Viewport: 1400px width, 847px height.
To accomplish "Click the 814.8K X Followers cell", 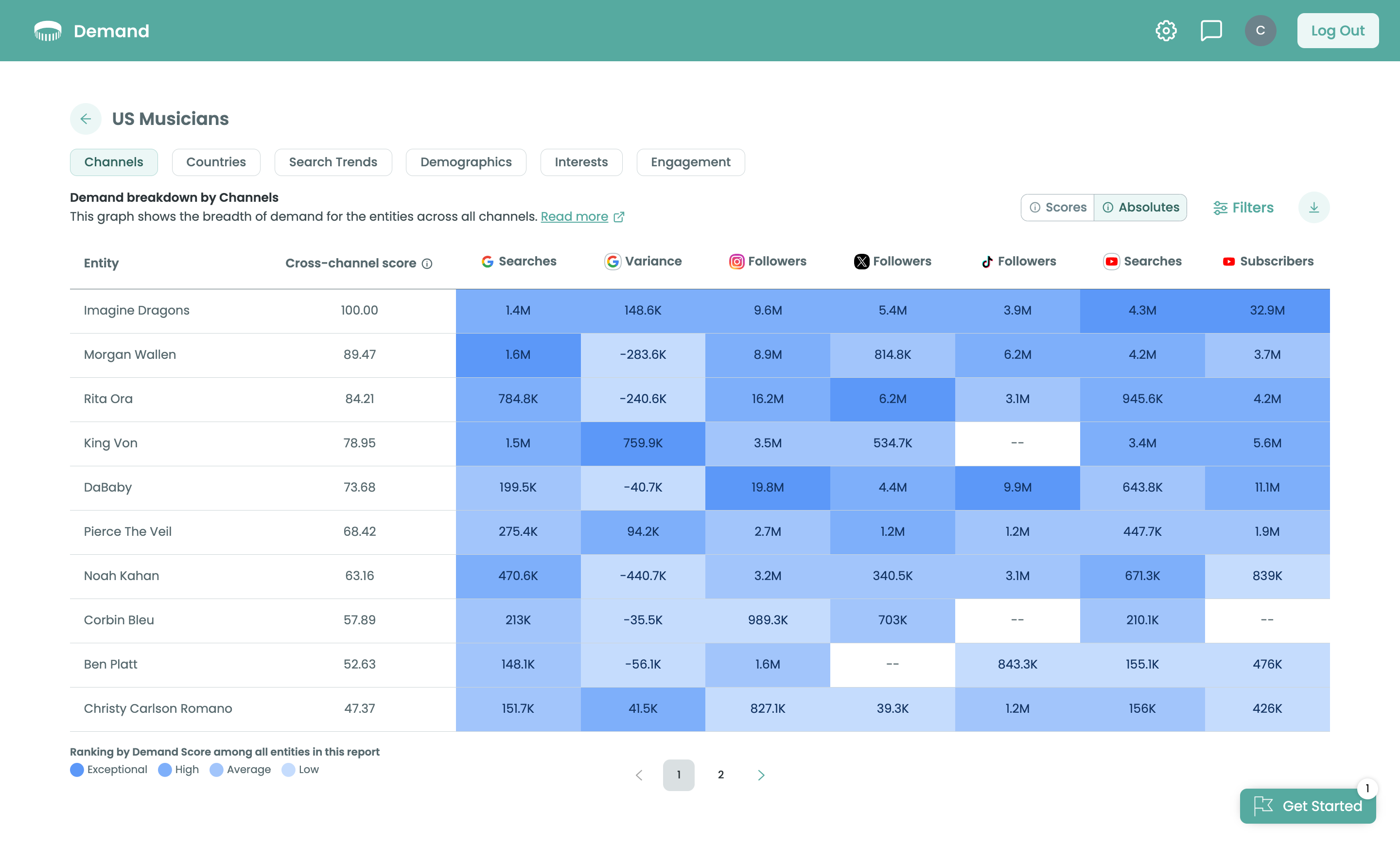I will point(892,355).
